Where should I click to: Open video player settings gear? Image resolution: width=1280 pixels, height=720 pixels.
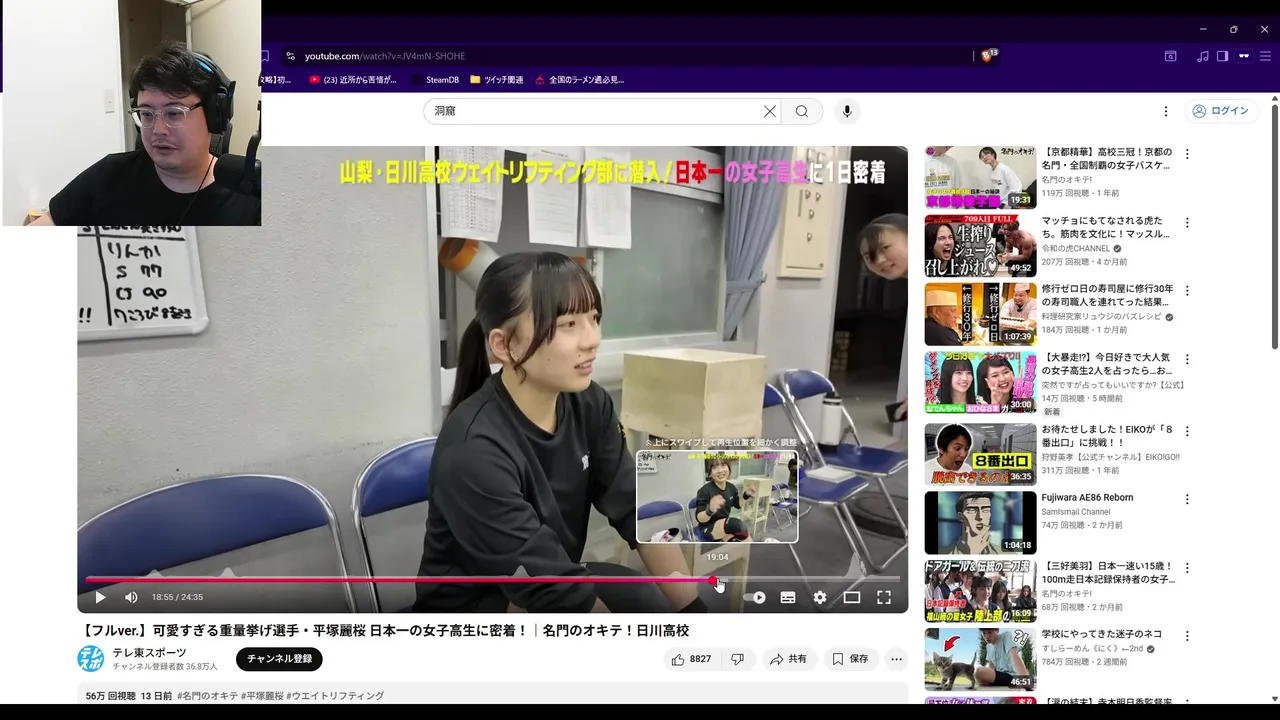pyautogui.click(x=820, y=597)
